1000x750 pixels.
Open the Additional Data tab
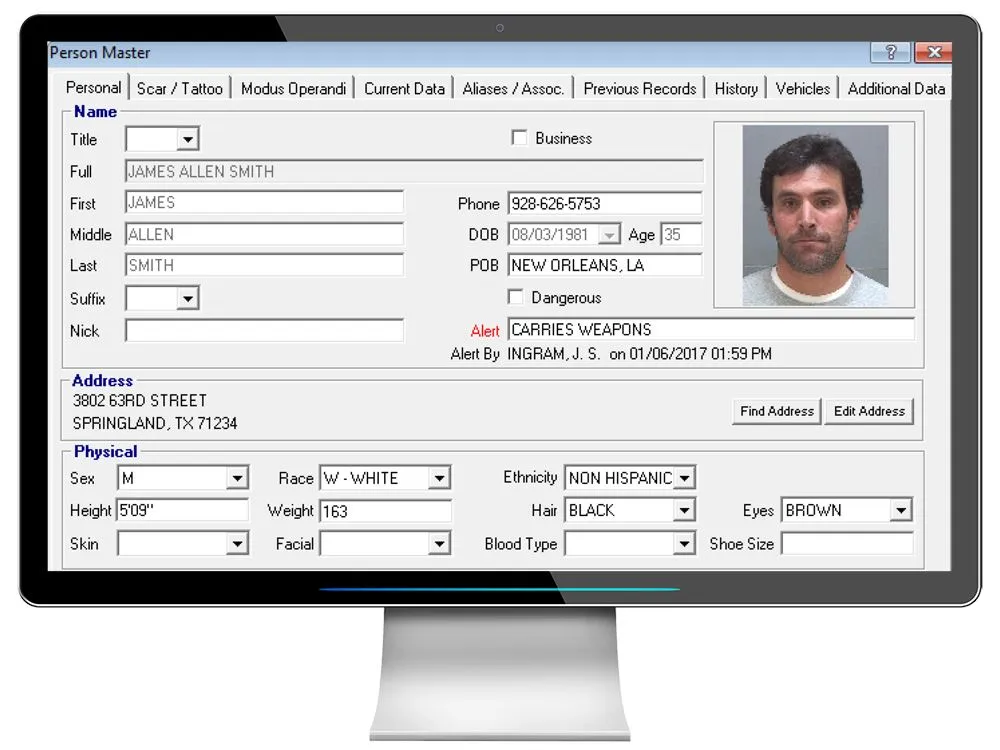point(896,88)
